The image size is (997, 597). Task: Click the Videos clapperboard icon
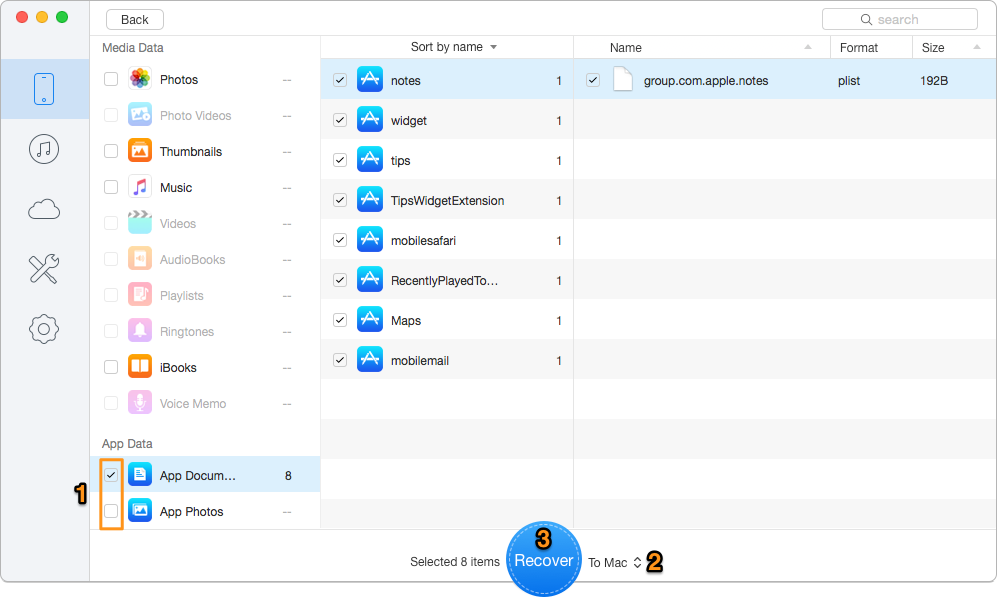click(140, 223)
